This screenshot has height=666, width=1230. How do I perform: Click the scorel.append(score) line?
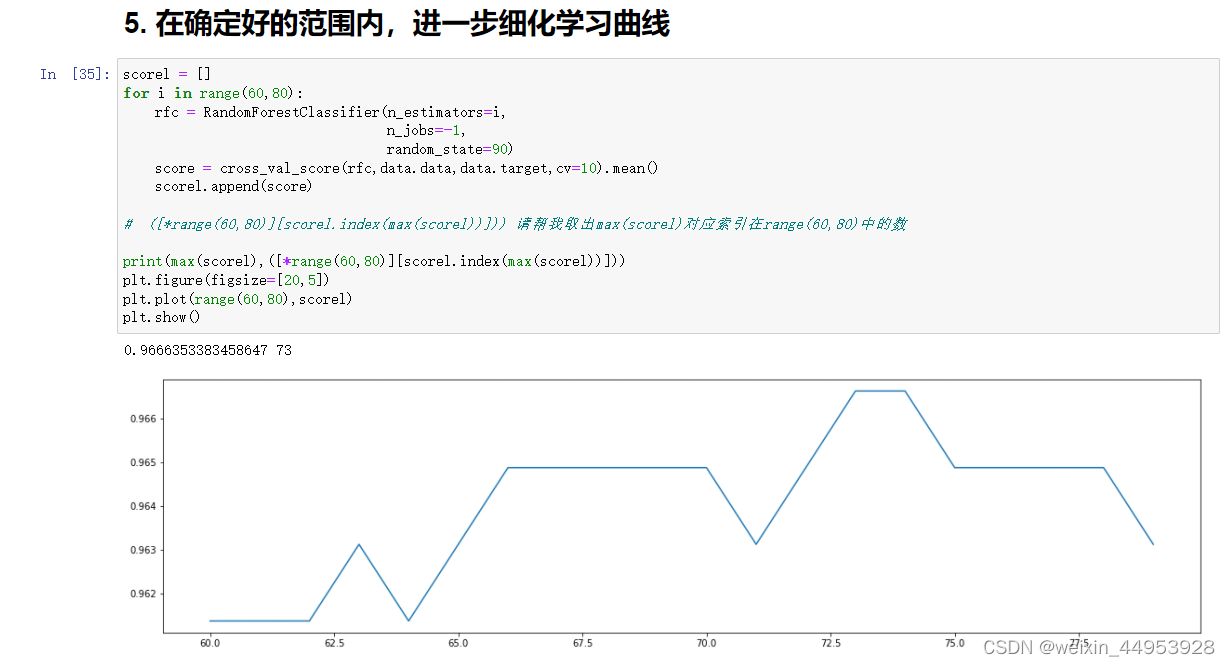233,186
